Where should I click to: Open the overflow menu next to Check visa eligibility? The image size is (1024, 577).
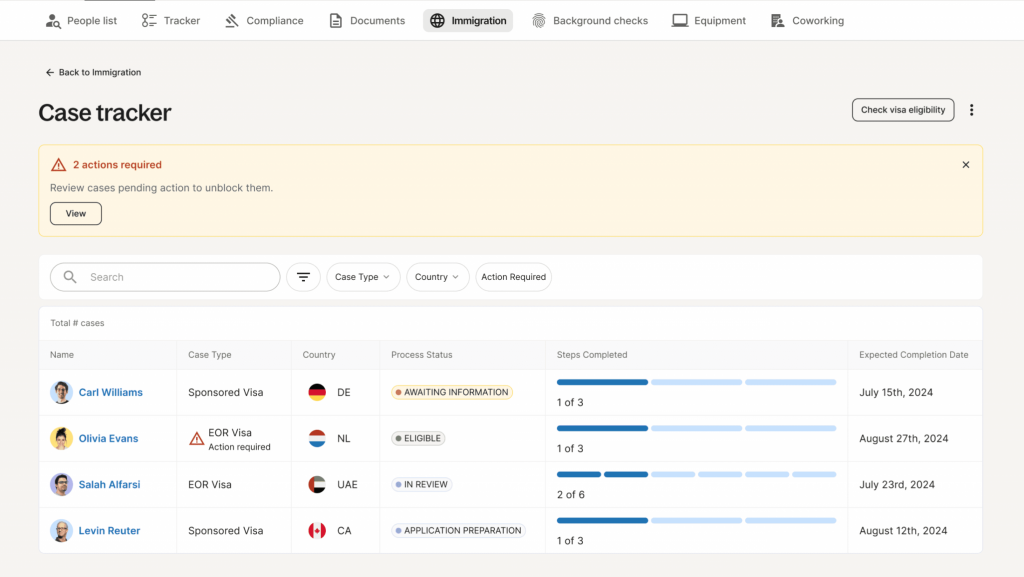971,110
